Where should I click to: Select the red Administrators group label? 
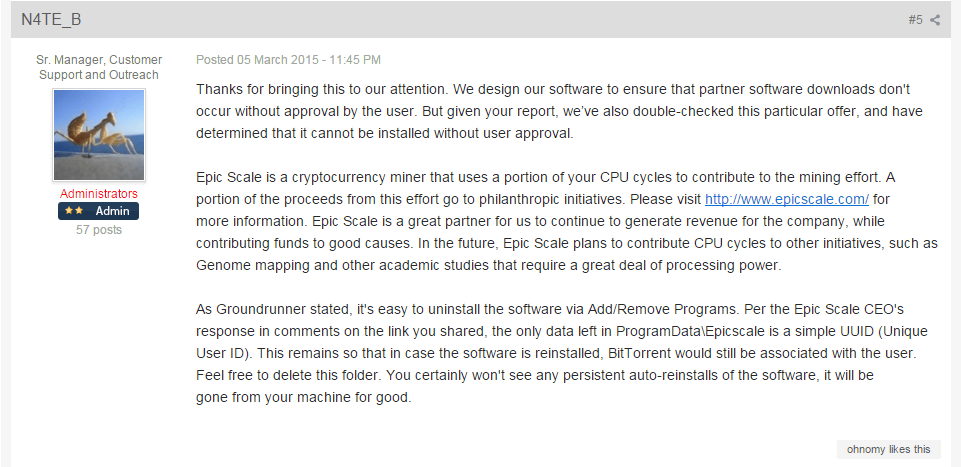[99, 194]
